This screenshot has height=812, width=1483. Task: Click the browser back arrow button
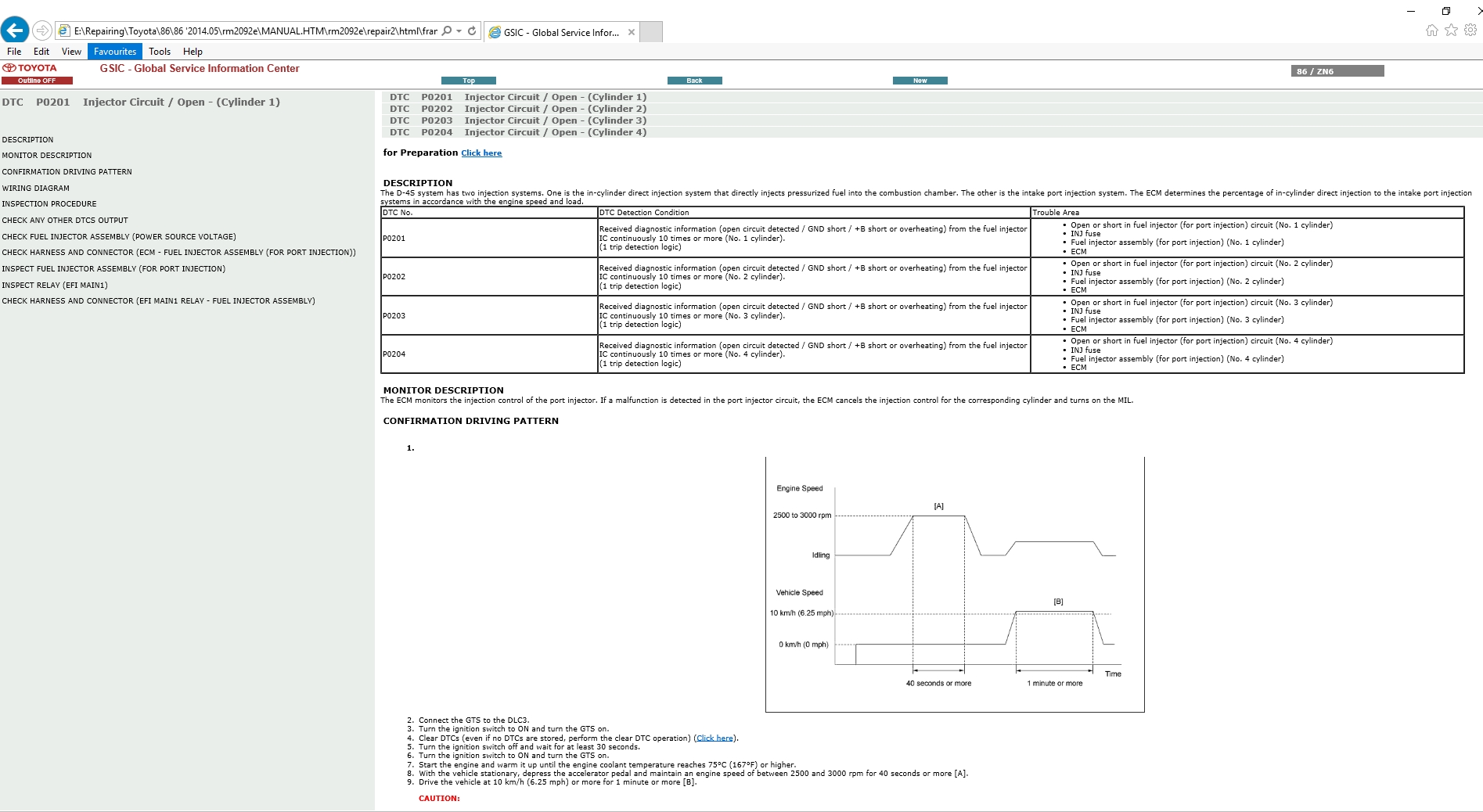[x=15, y=31]
